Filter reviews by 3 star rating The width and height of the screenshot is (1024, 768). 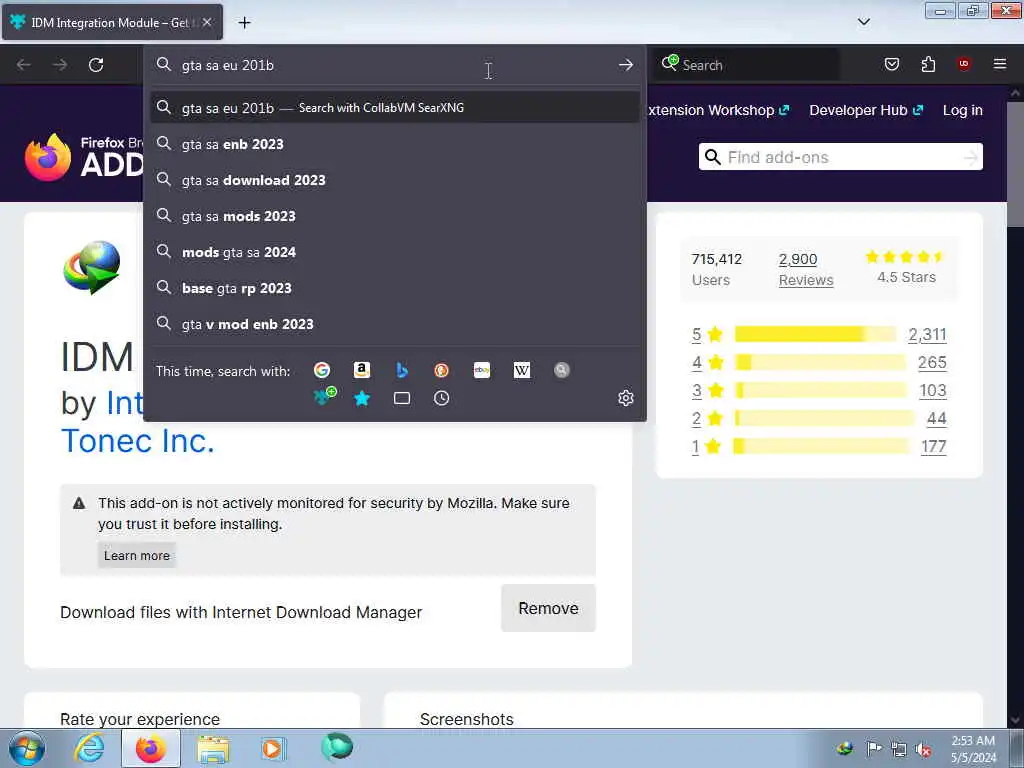707,391
